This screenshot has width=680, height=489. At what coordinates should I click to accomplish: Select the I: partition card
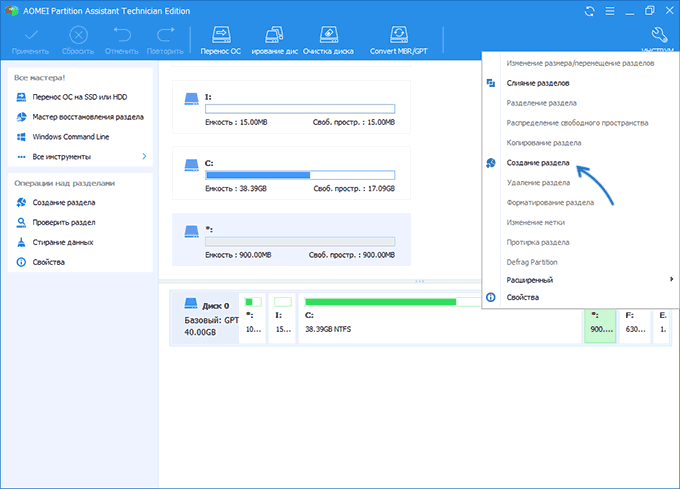[291, 107]
